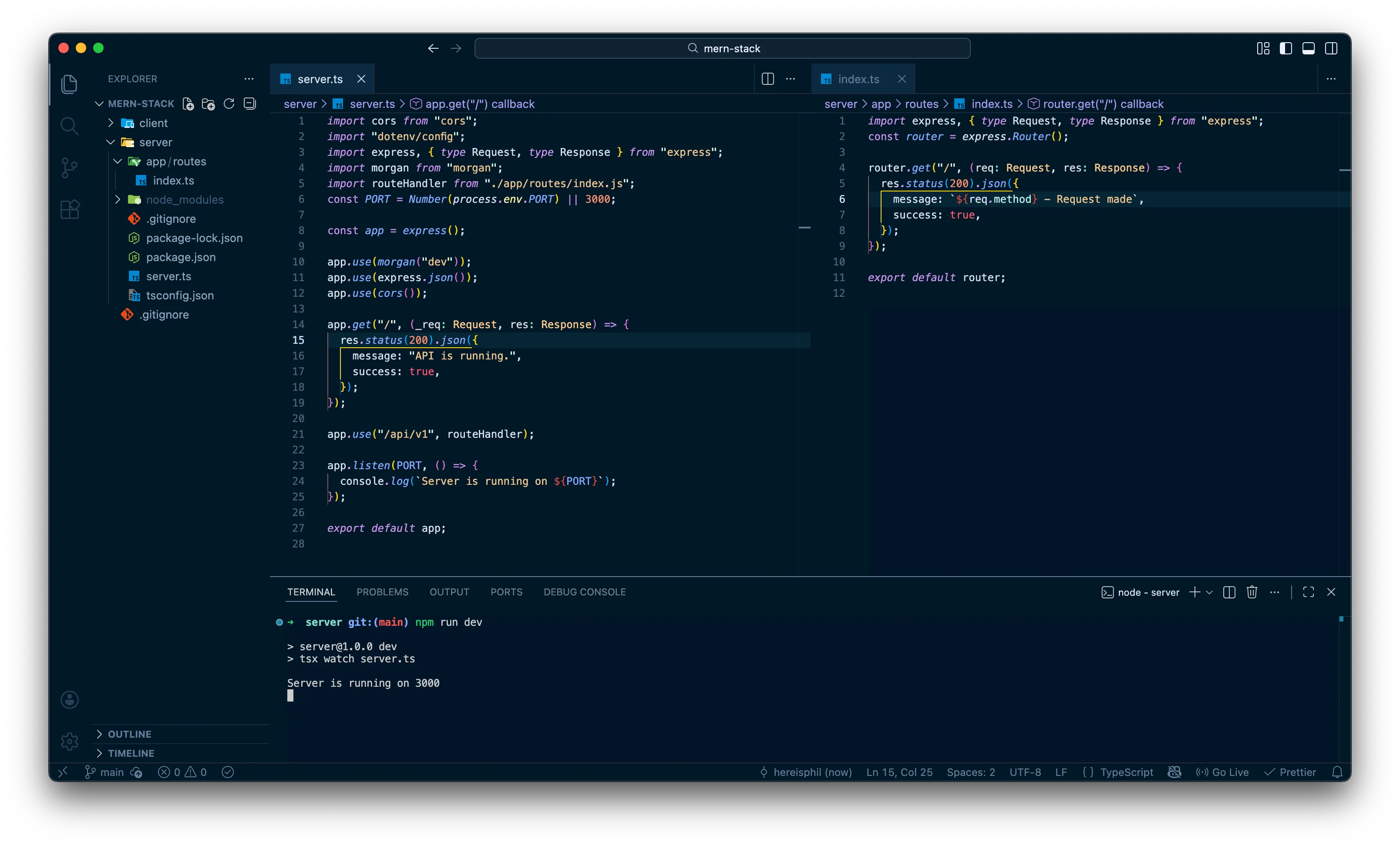The height and width of the screenshot is (846, 1400).
Task: Click New File icon in MERN-STACK header
Action: tap(188, 104)
